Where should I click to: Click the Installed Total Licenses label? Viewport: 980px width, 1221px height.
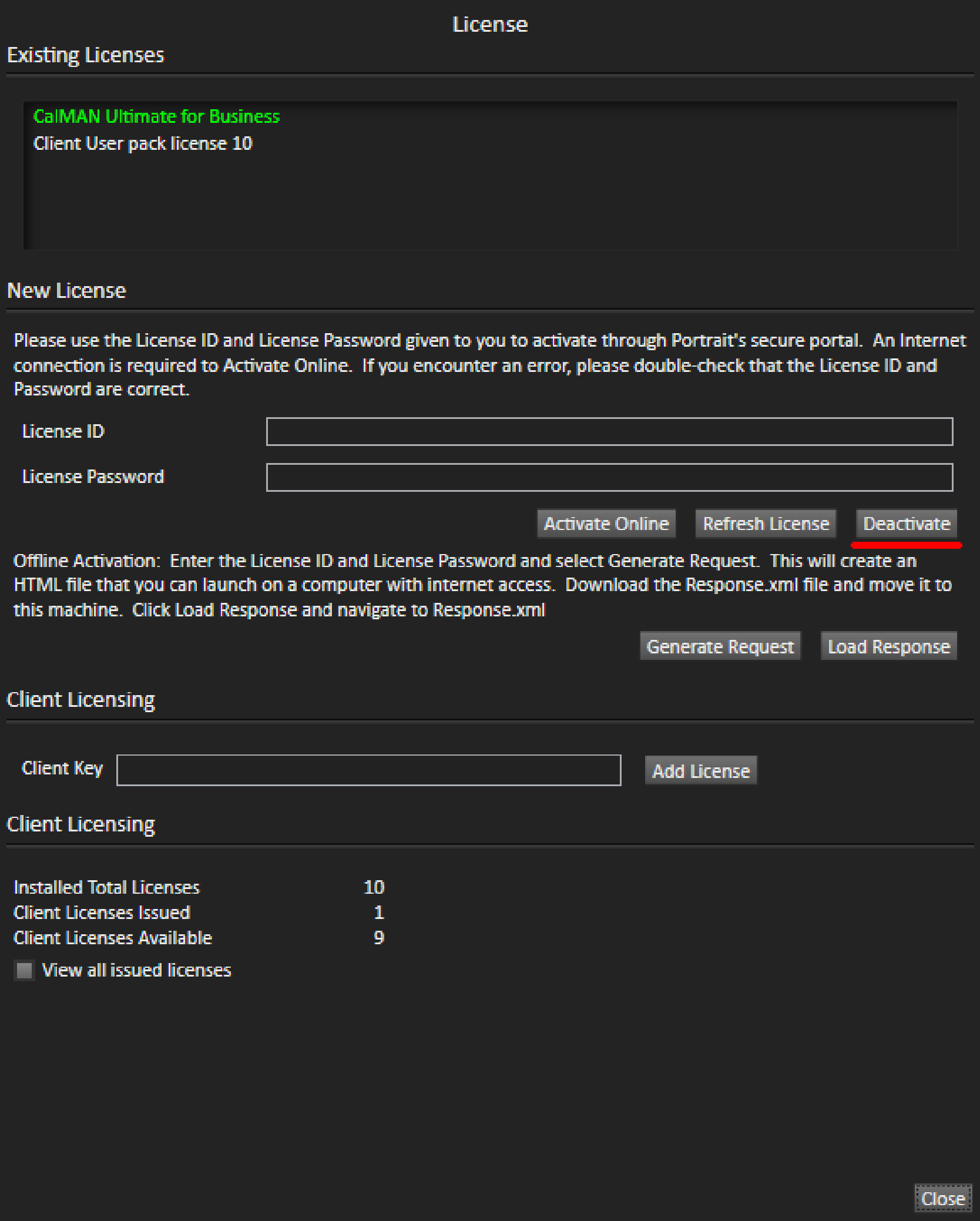[x=107, y=887]
